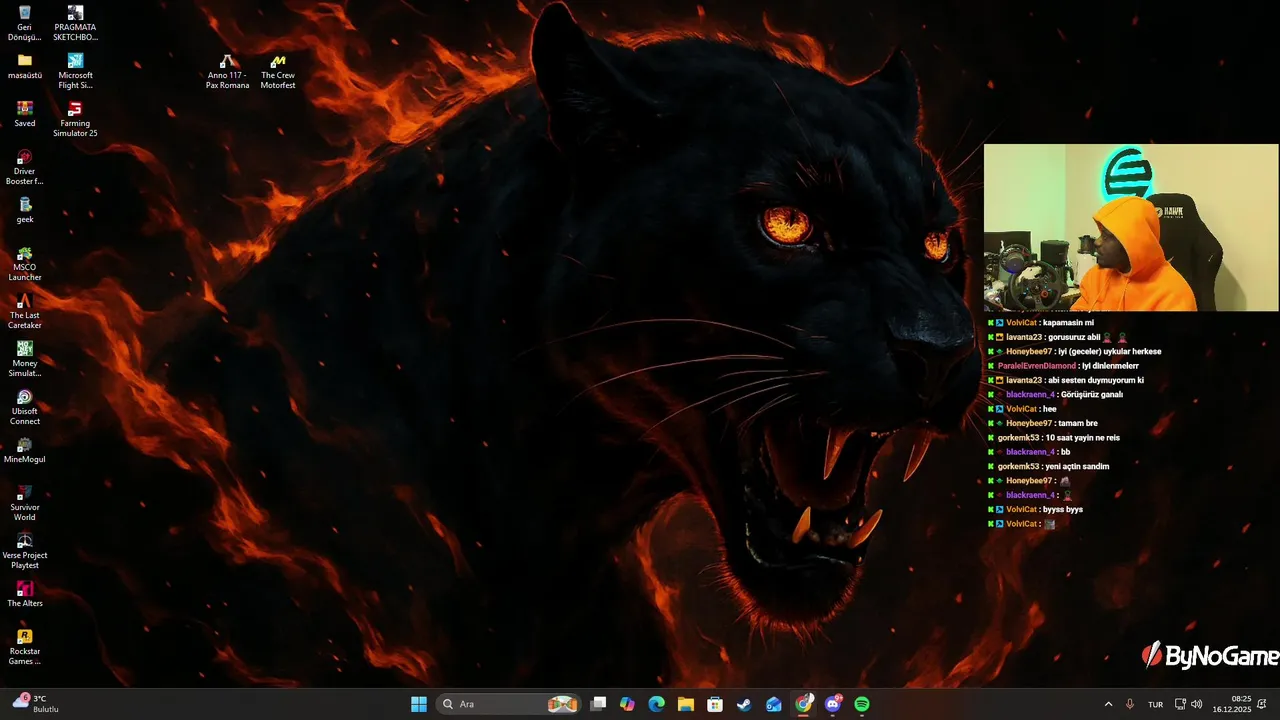Open File Explorer from the taskbar
Image resolution: width=1280 pixels, height=720 pixels.
686,704
